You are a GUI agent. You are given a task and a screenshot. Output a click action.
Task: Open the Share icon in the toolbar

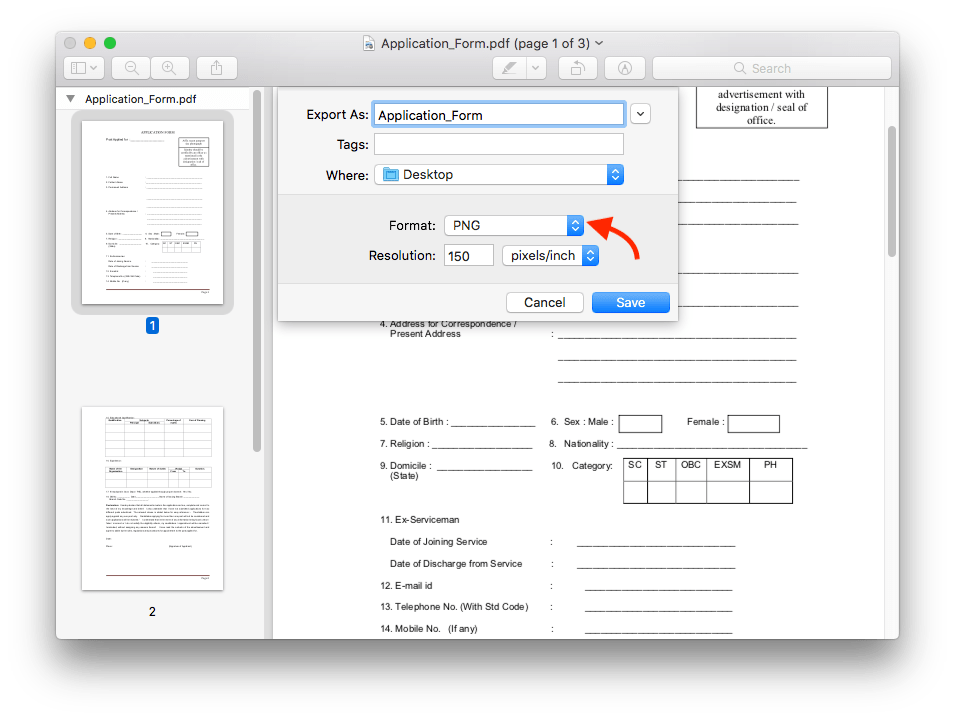click(217, 67)
